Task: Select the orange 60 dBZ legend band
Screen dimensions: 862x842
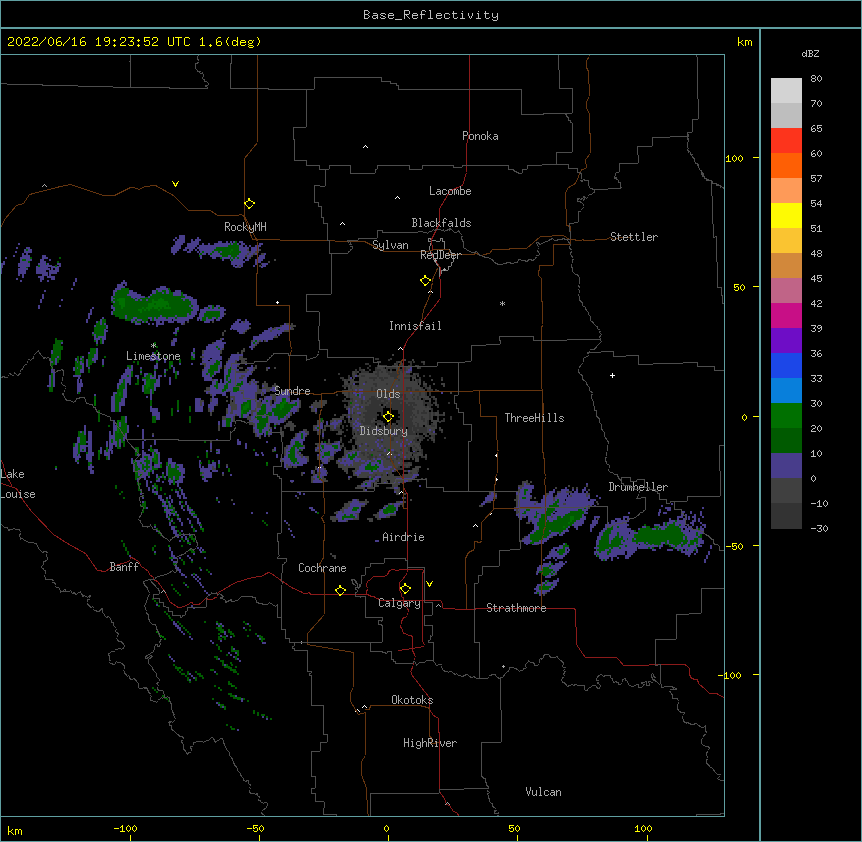Action: tap(786, 165)
